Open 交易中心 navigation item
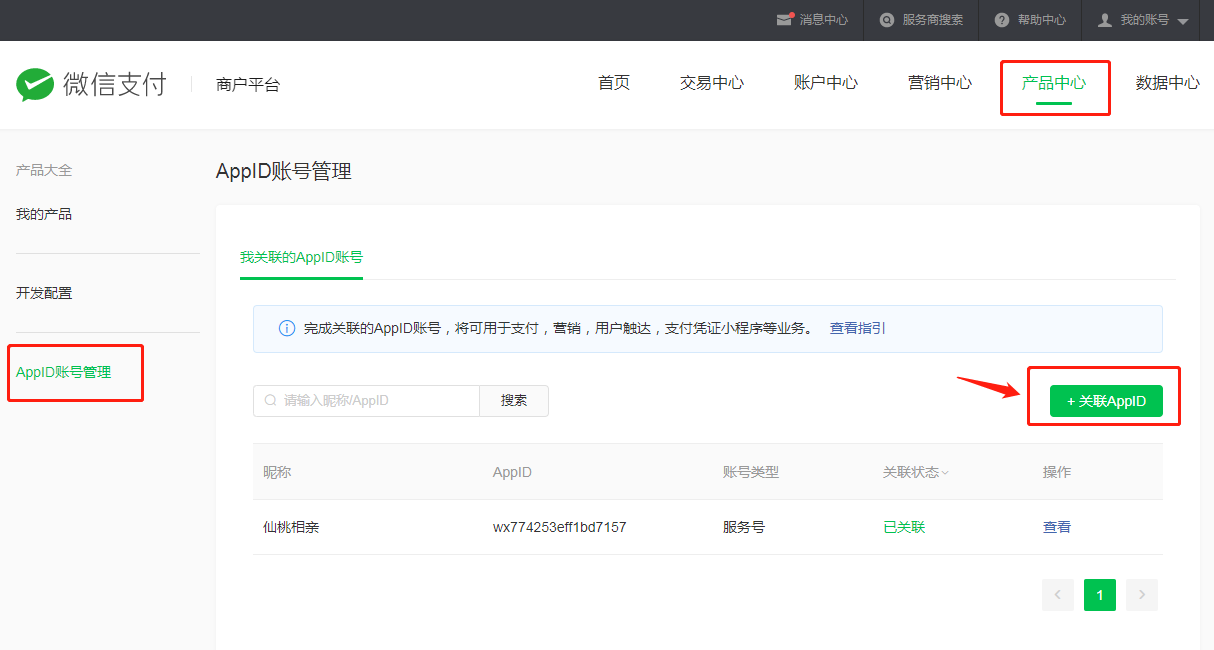The width and height of the screenshot is (1214, 650). click(x=712, y=83)
